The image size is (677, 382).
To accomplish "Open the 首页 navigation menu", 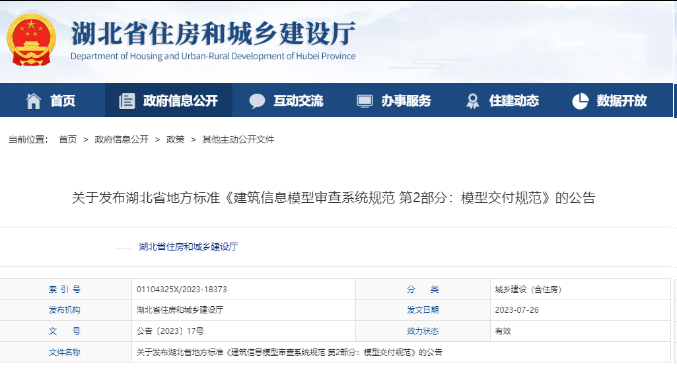I will (x=63, y=101).
